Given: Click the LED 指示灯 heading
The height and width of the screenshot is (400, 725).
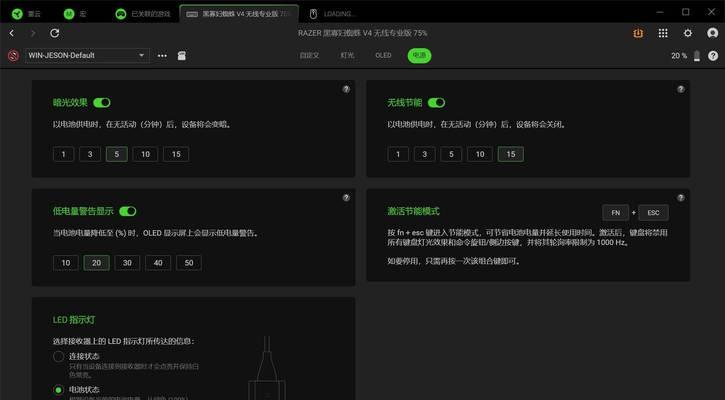Looking at the screenshot, I should 74,320.
